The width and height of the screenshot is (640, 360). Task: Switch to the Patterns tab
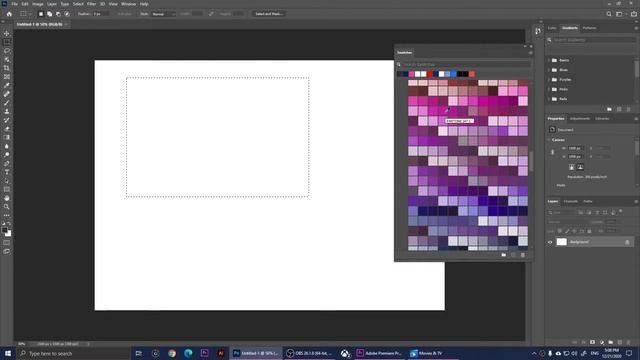pos(589,28)
